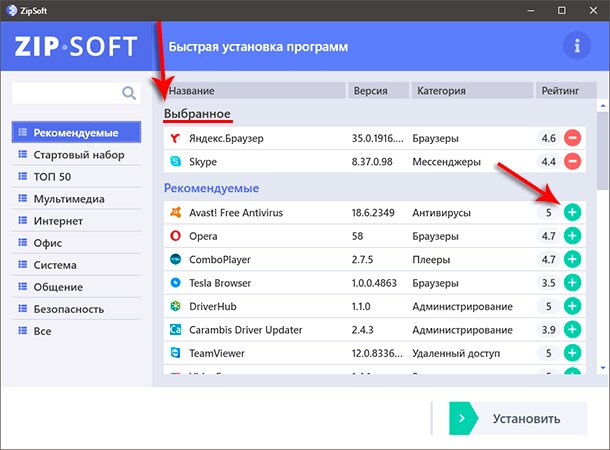This screenshot has height=450, width=610.
Task: Add TeamViewer with green plus button
Action: click(x=572, y=353)
